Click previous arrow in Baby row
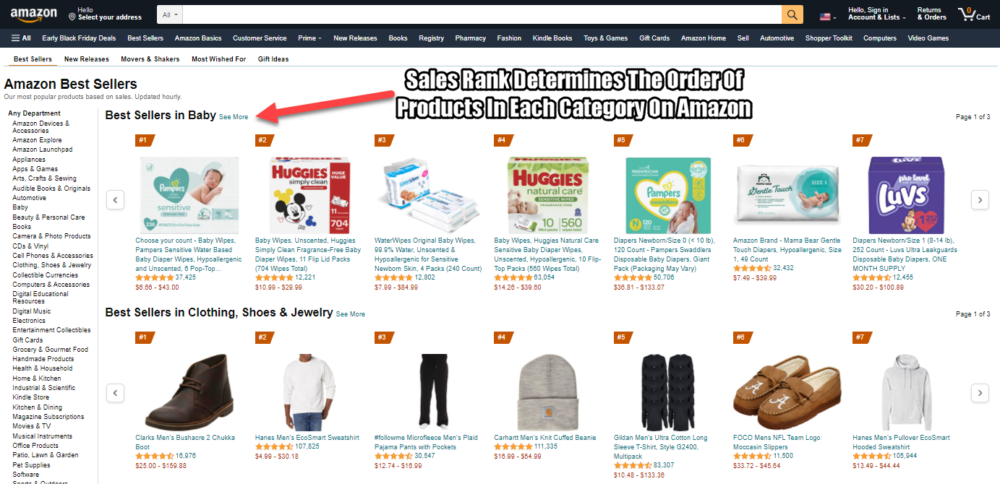The image size is (1000, 484). (x=115, y=200)
